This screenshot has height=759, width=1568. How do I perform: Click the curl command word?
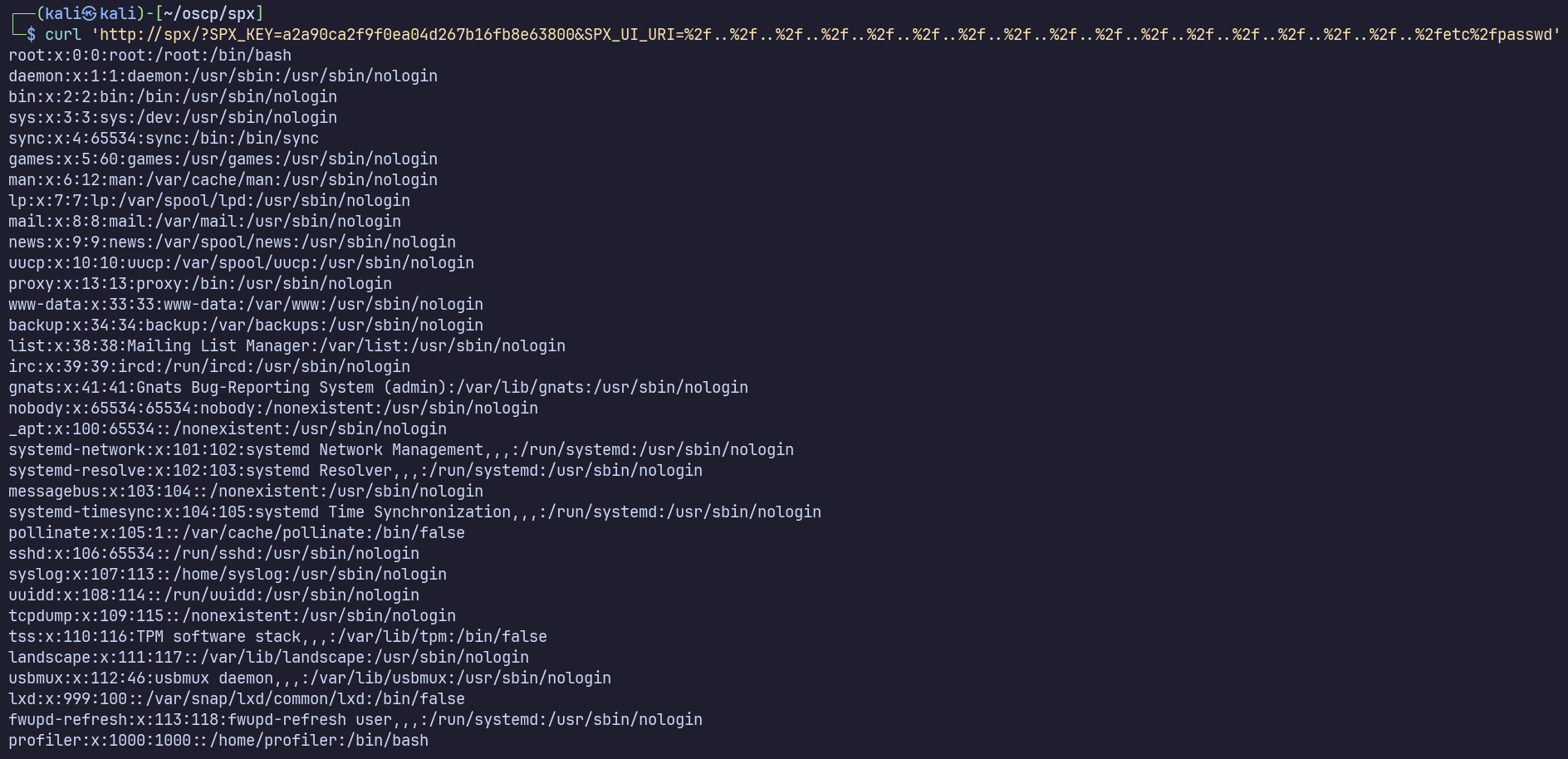point(63,34)
